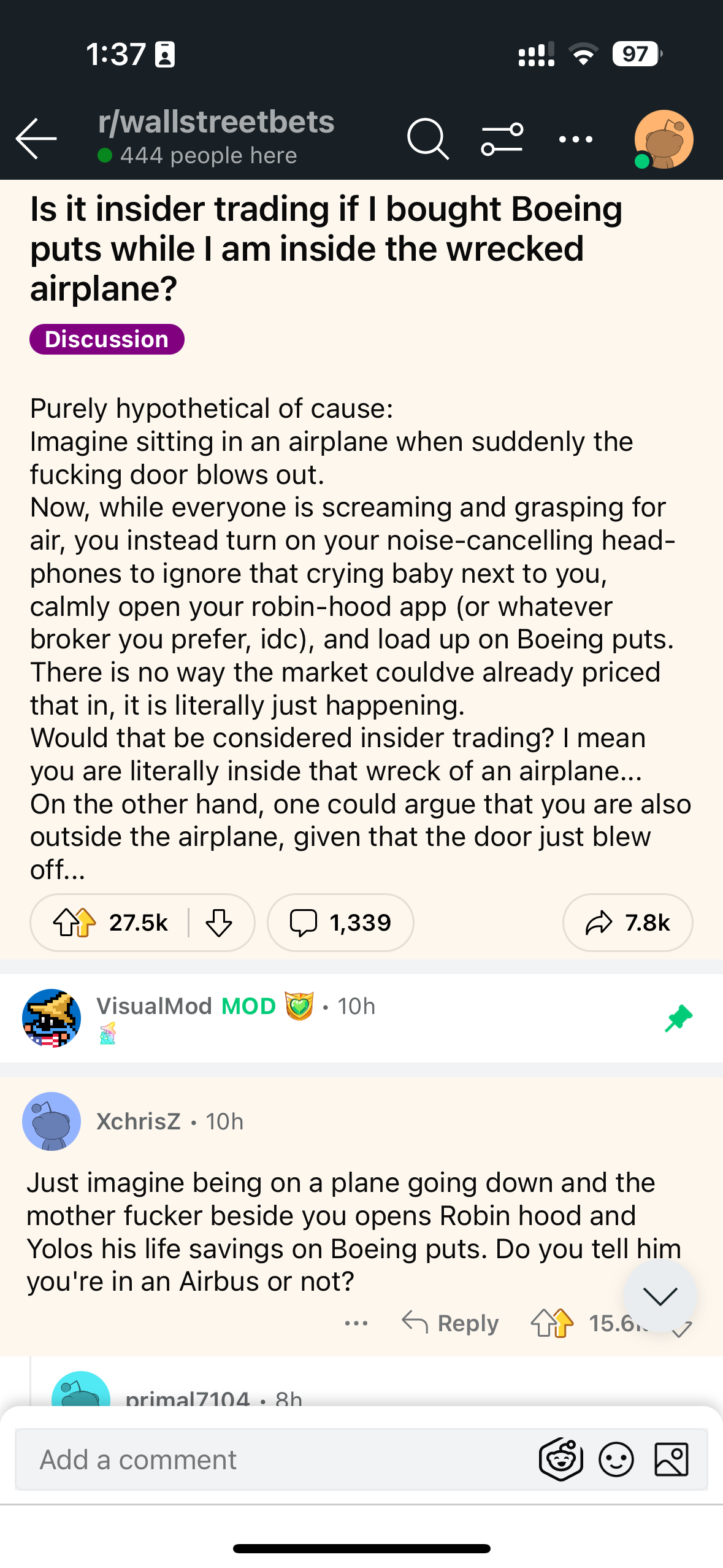The height and width of the screenshot is (1568, 723).
Task: Open XchrisZ's user profile
Action: pyautogui.click(x=139, y=1121)
